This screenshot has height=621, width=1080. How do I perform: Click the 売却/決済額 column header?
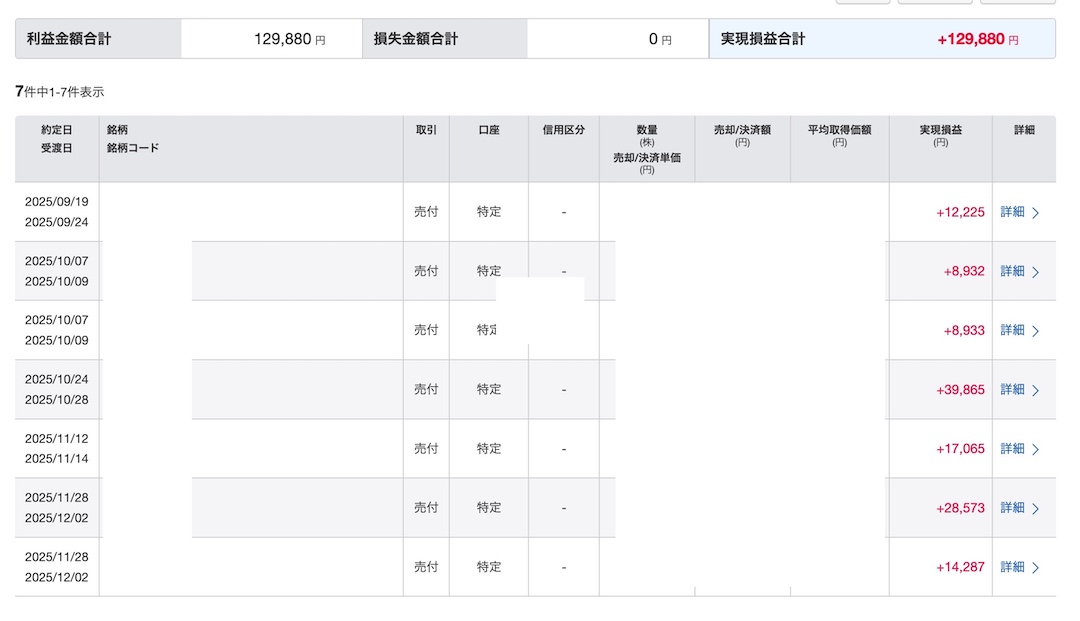[742, 130]
